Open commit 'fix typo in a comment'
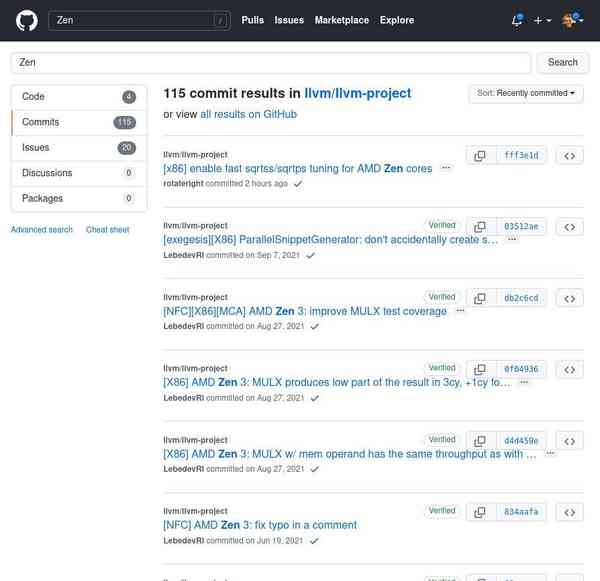This screenshot has height=581, width=600. [260, 525]
